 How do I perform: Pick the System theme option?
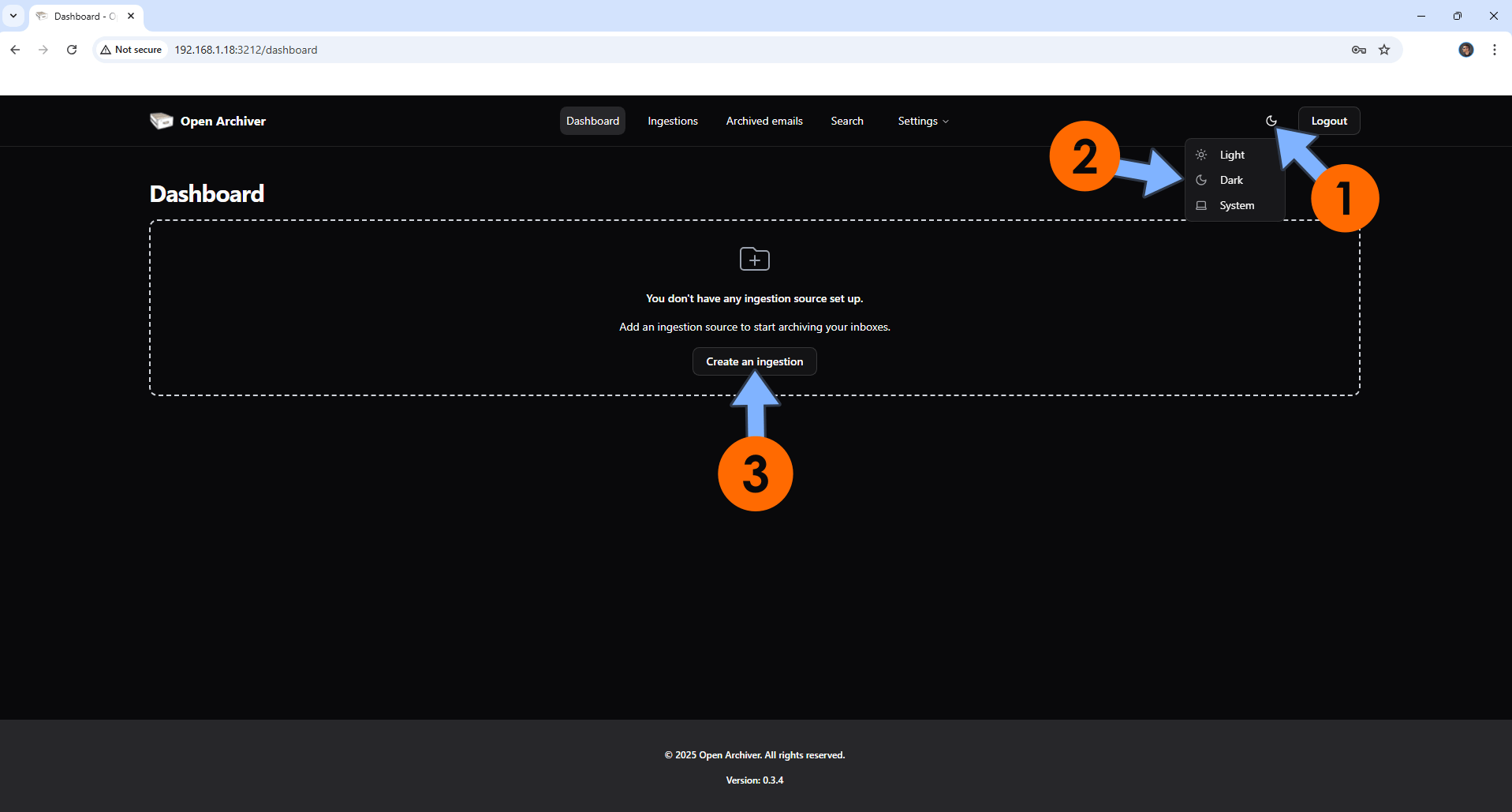click(x=1236, y=205)
